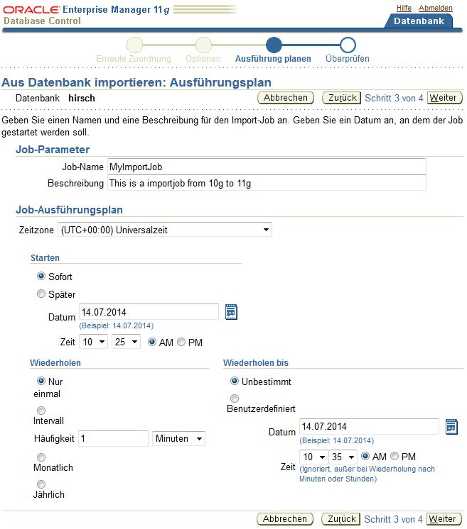Screen dimensions: 467x529
Task: Open calendar picker for start Datum
Action: (x=231, y=312)
